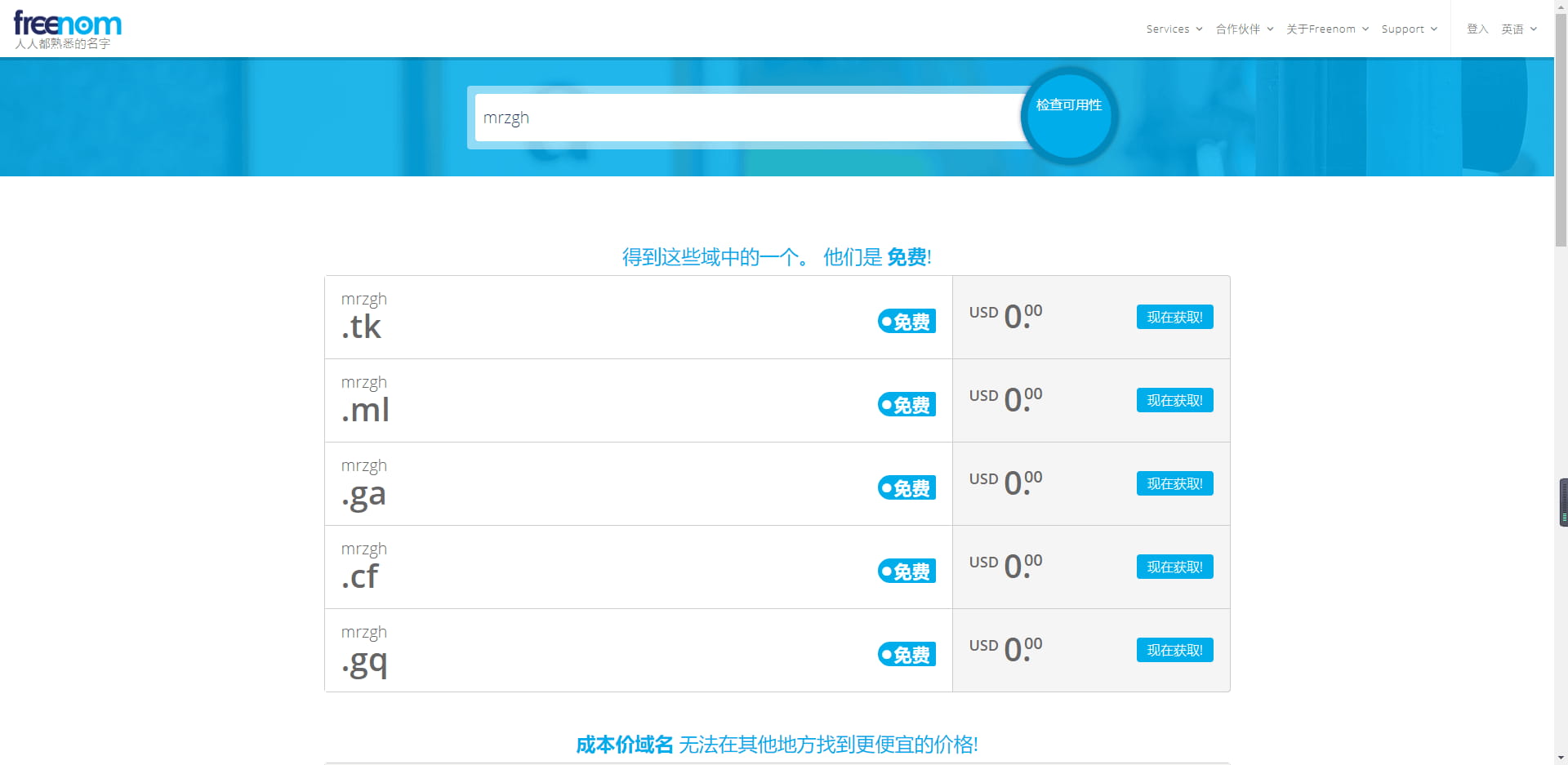
Task: Click the Freenom logo
Action: click(x=67, y=24)
